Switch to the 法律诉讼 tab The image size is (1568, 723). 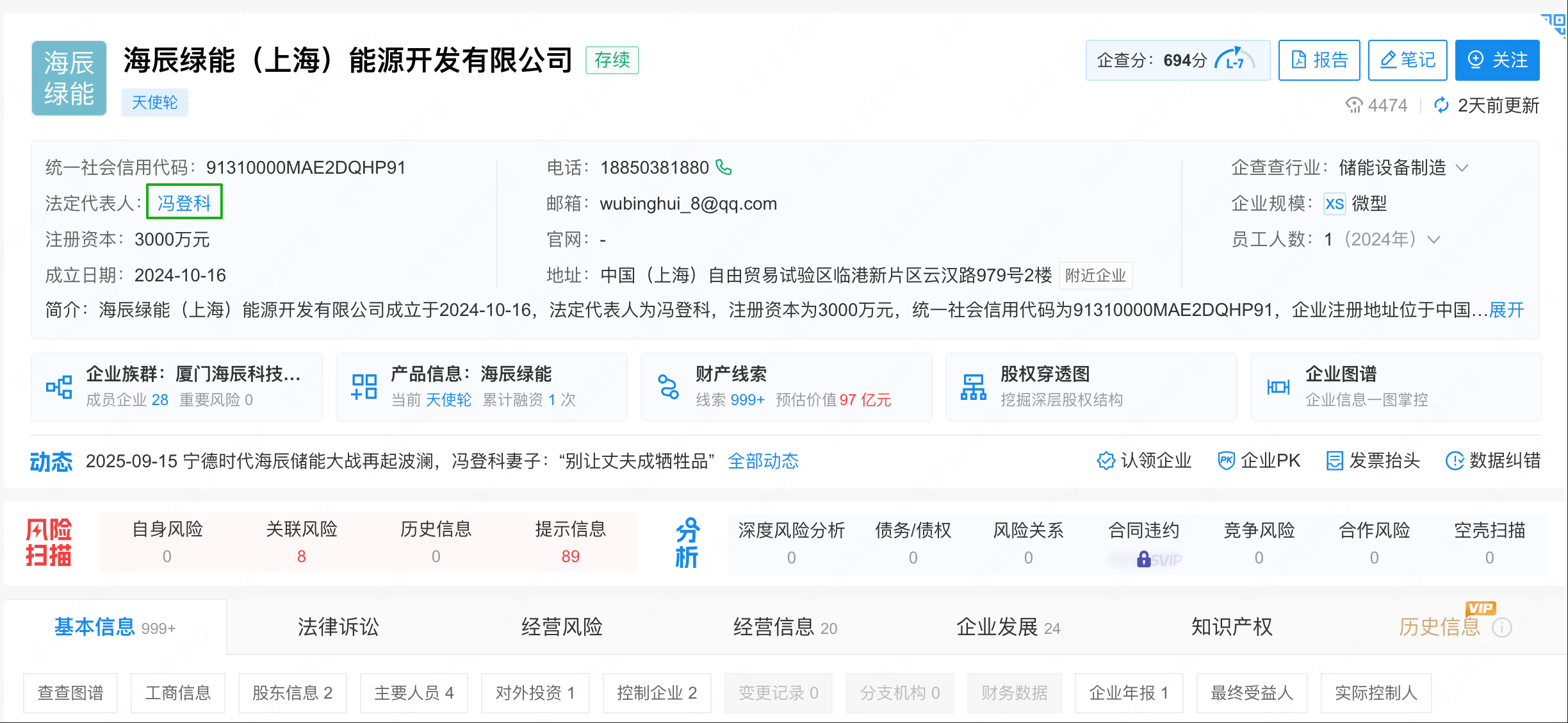pos(338,627)
